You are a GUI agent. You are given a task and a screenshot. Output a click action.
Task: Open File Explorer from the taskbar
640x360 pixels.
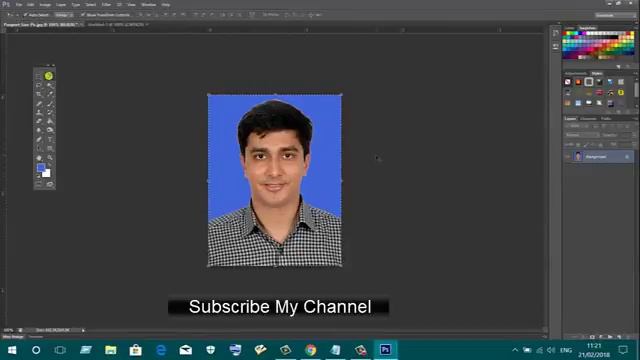click(x=111, y=350)
